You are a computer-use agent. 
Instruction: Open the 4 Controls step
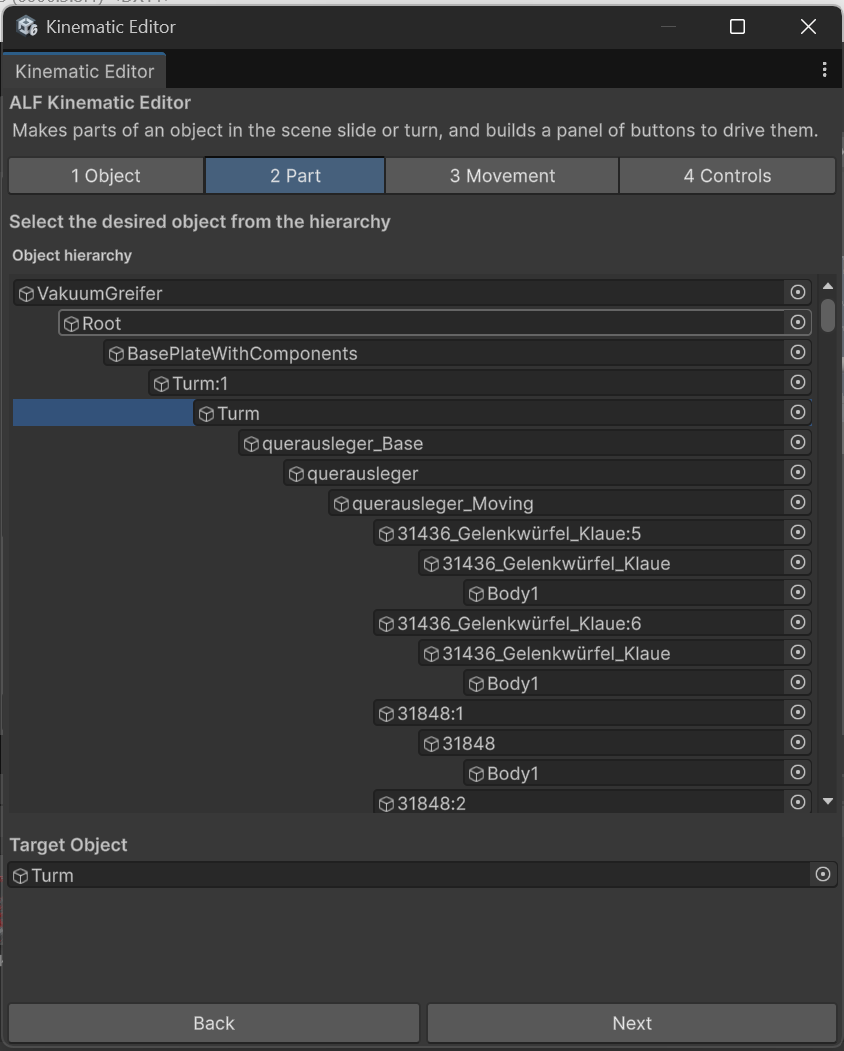tap(727, 176)
